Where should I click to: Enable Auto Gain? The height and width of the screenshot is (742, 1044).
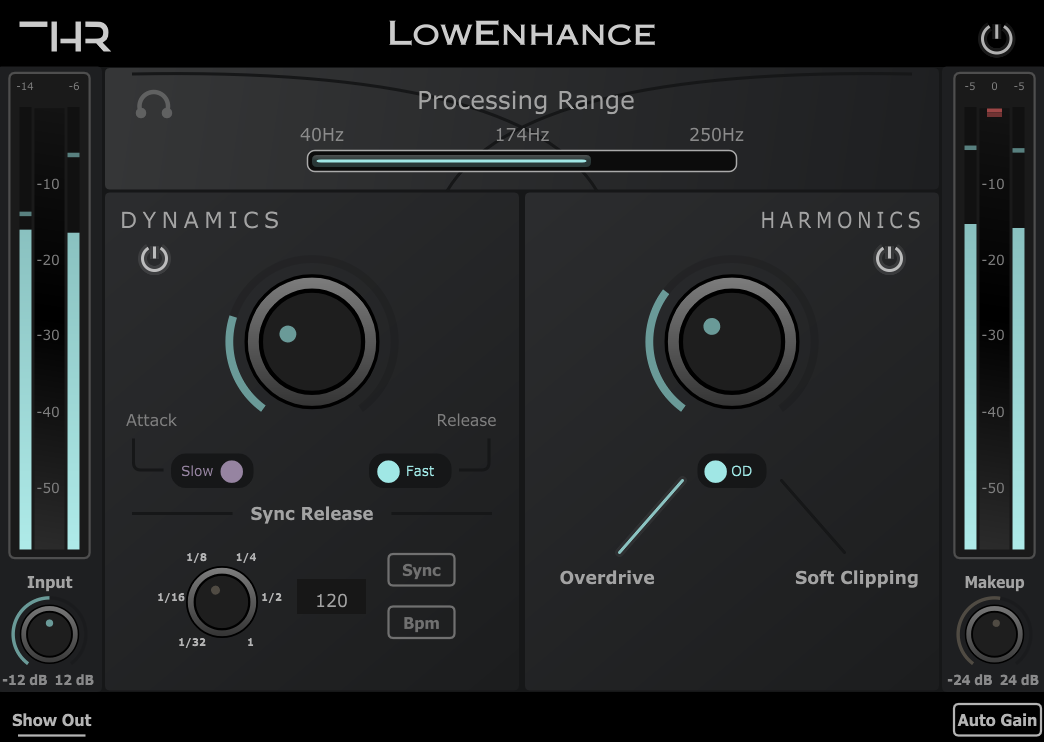(x=996, y=720)
